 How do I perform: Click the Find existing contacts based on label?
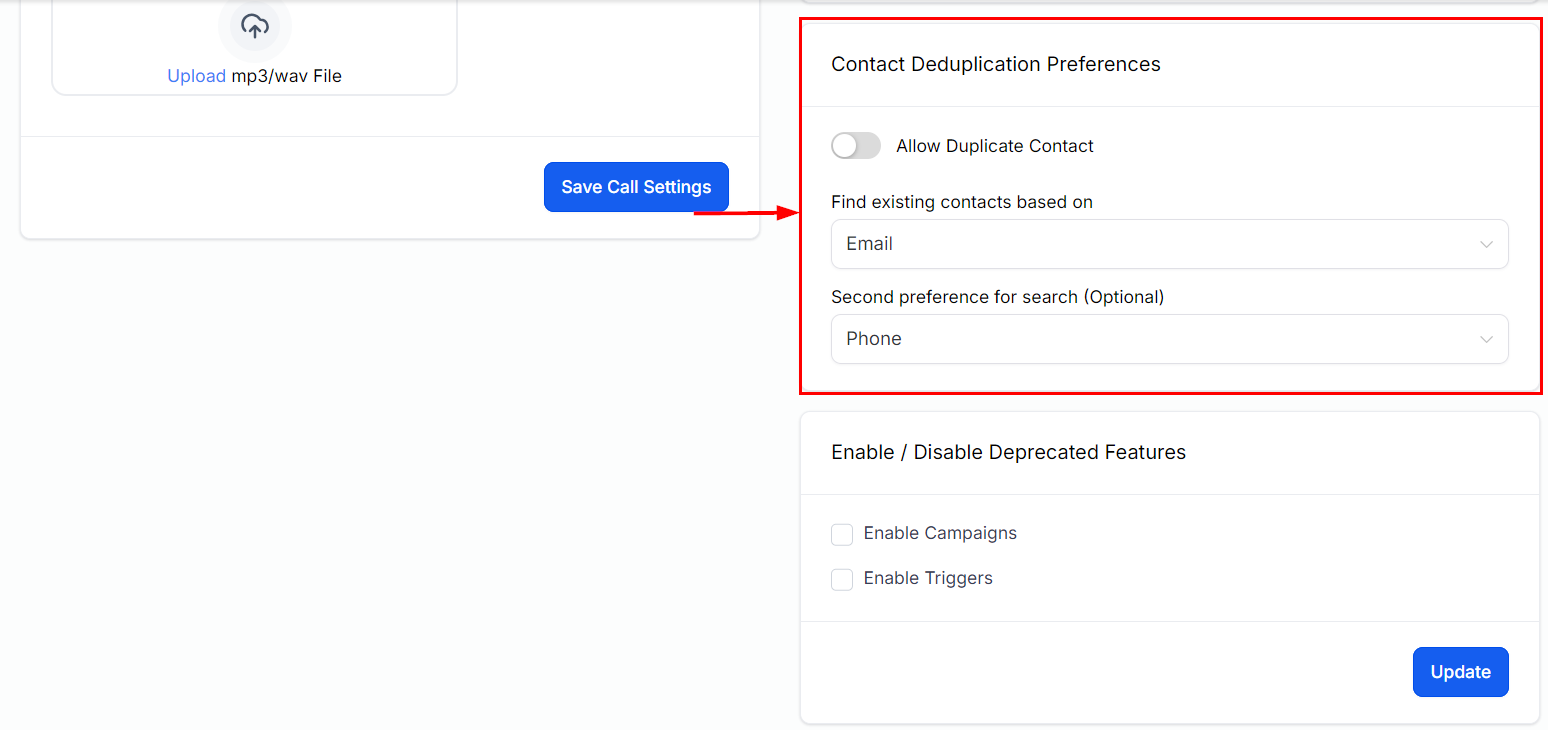coord(961,202)
